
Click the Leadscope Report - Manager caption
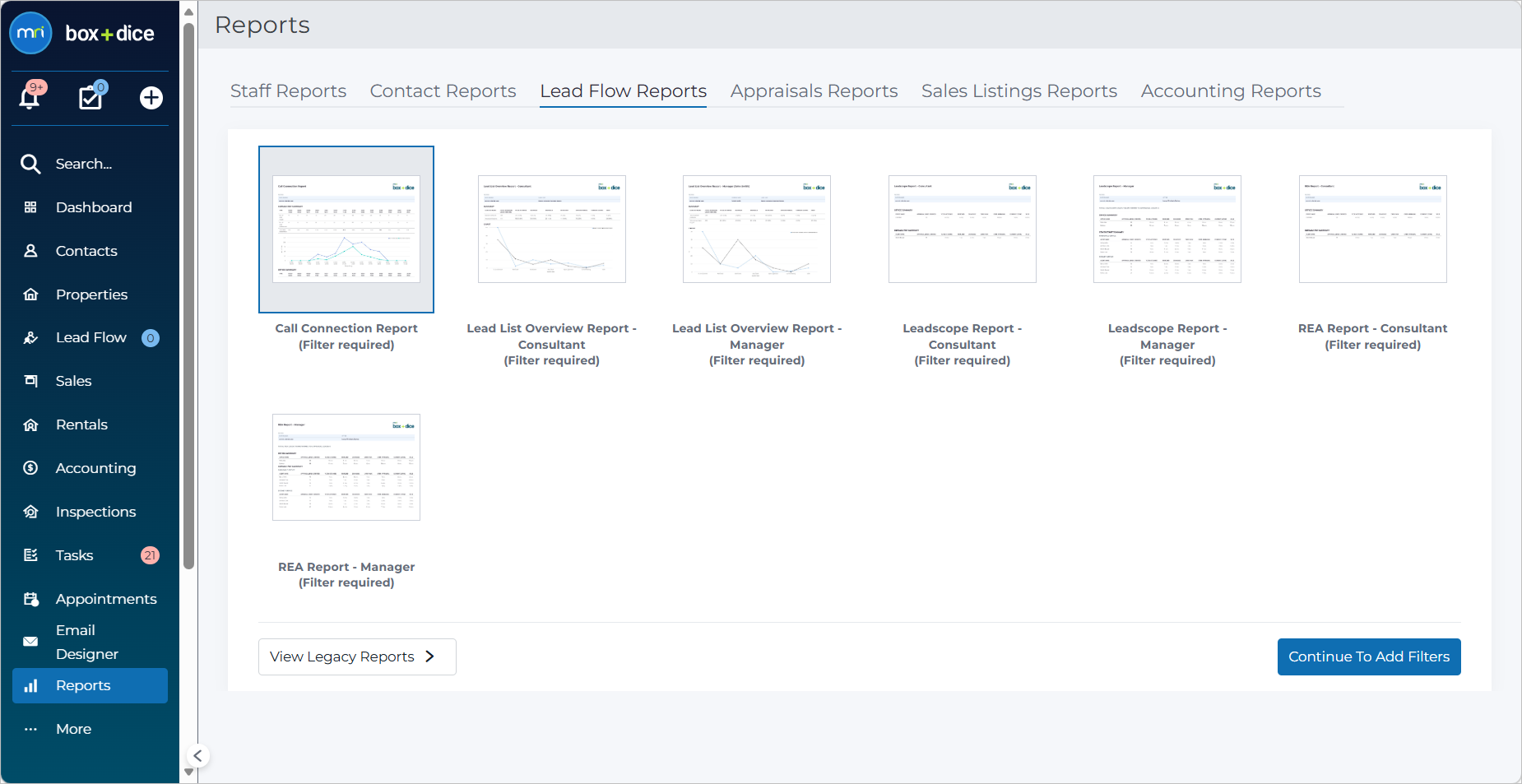(x=1167, y=345)
